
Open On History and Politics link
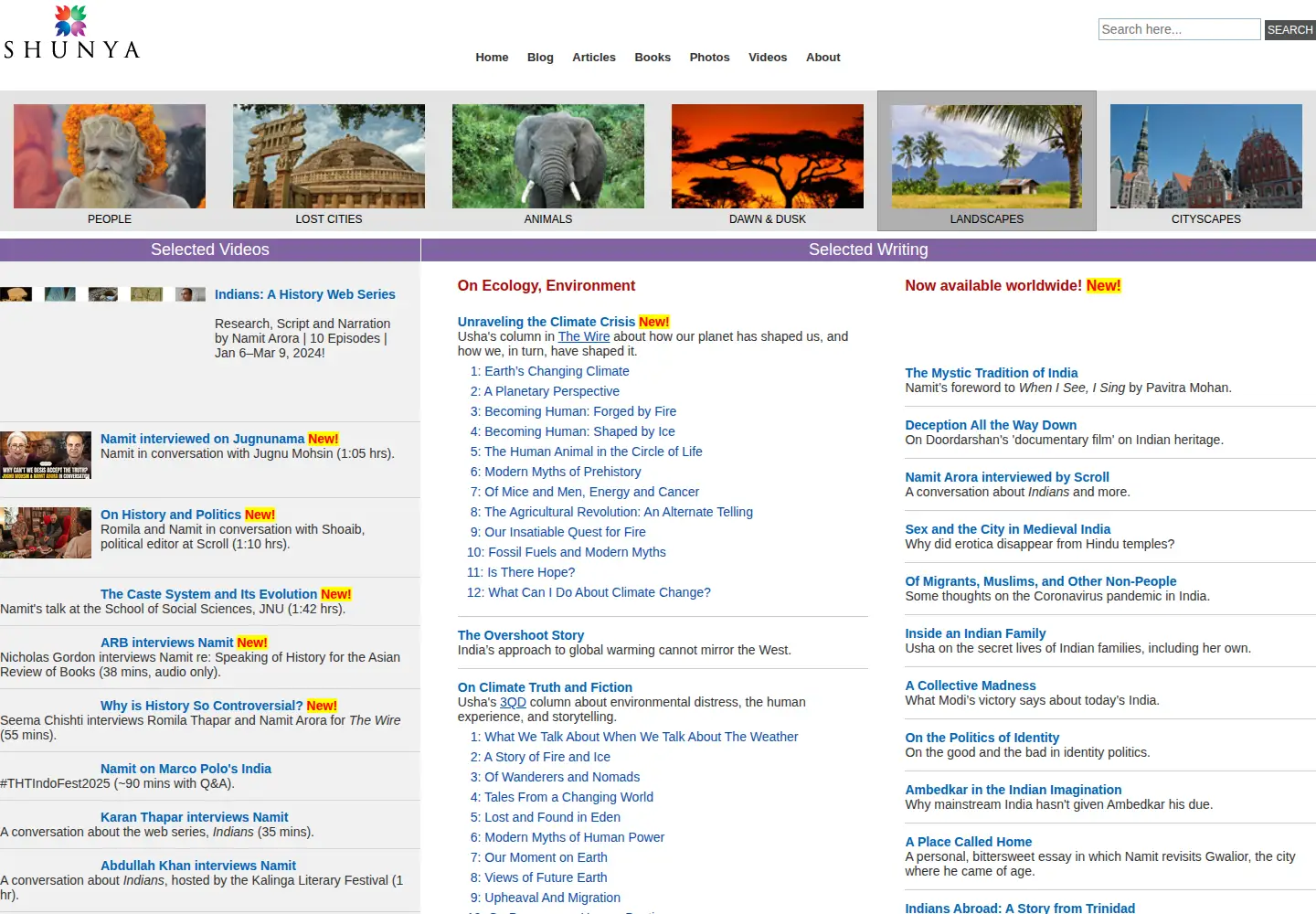171,515
